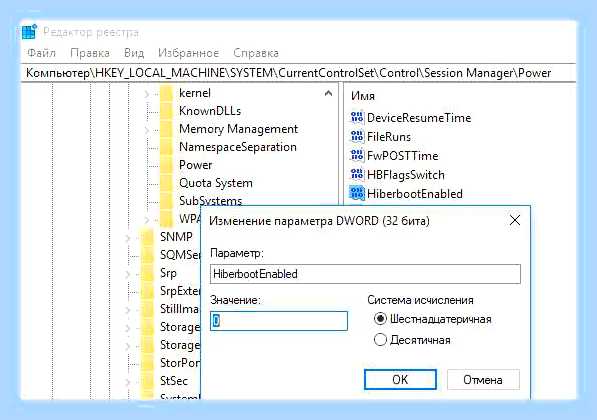
Task: Click the kernel folder icon
Action: [166, 93]
